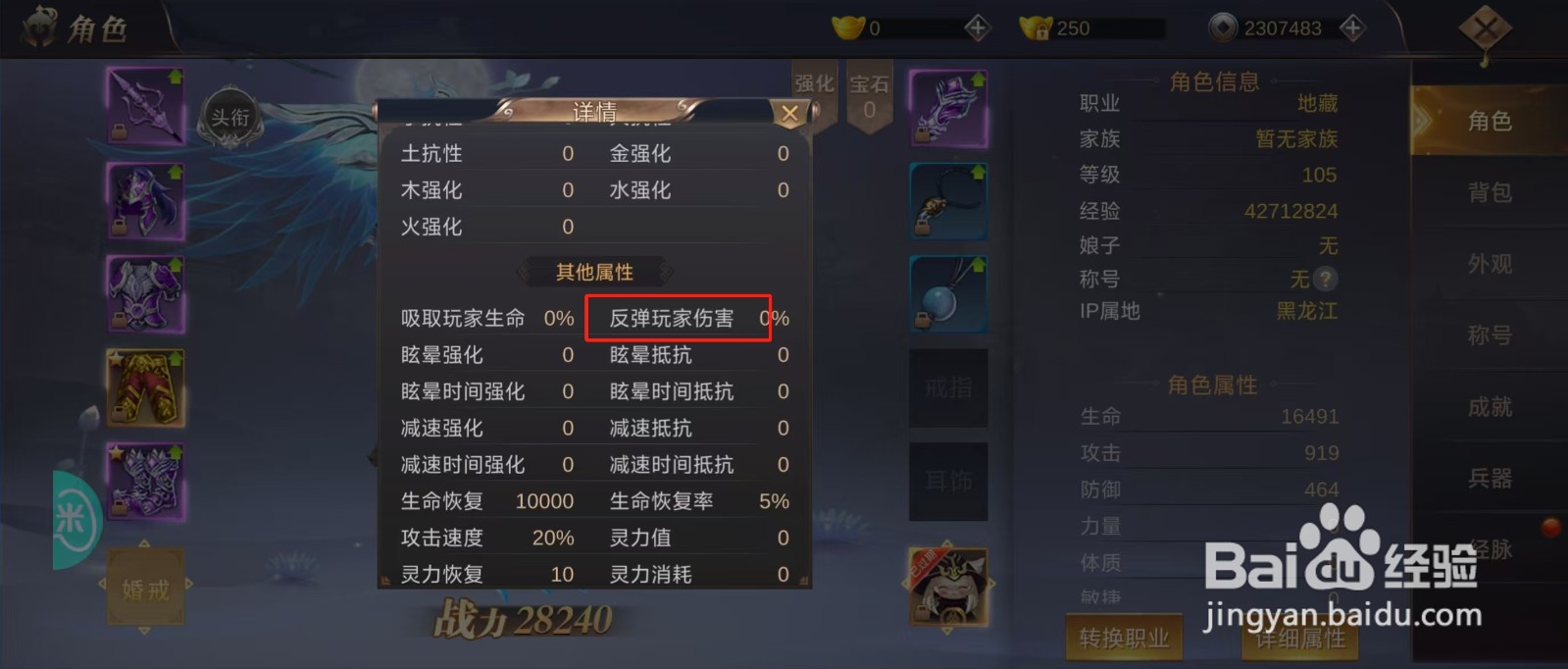Select the necklace equipment slot

(x=948, y=201)
